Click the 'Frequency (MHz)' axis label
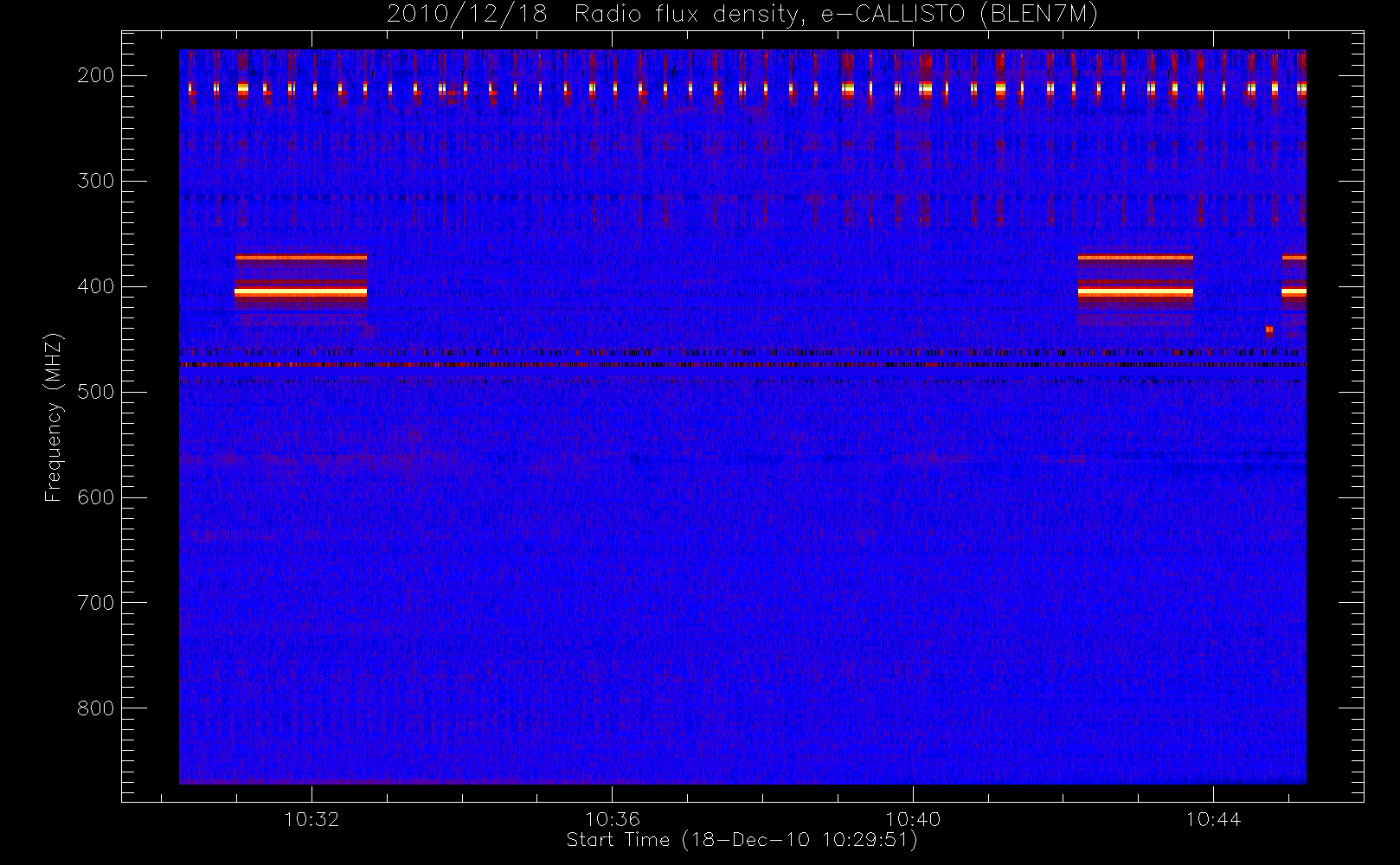Screen dimensions: 1400x865 tap(54, 417)
